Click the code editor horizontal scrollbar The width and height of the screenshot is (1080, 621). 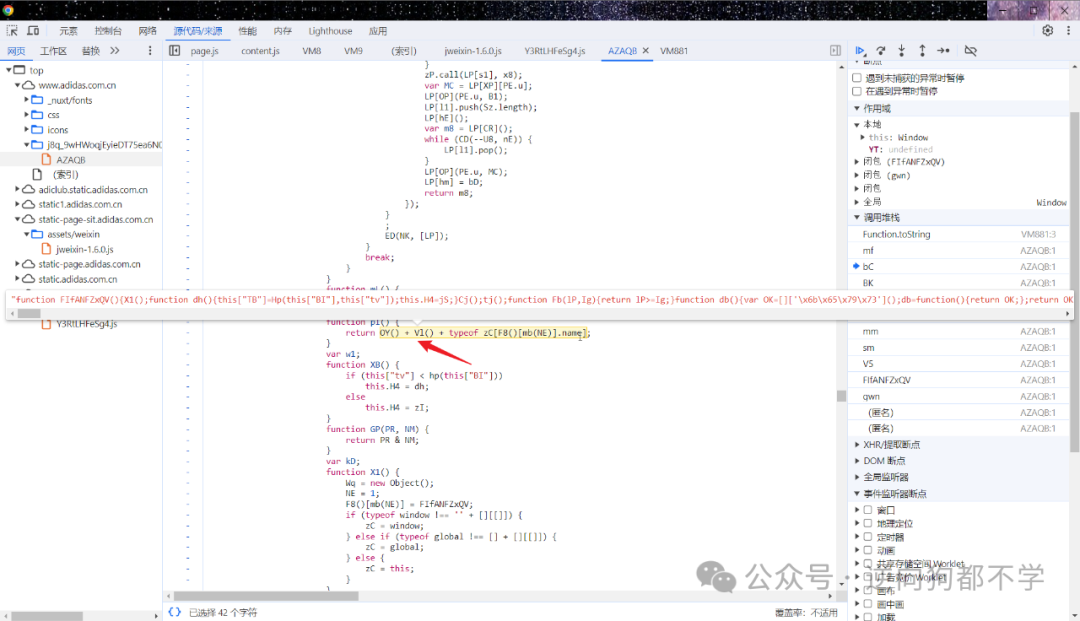pyautogui.click(x=266, y=596)
